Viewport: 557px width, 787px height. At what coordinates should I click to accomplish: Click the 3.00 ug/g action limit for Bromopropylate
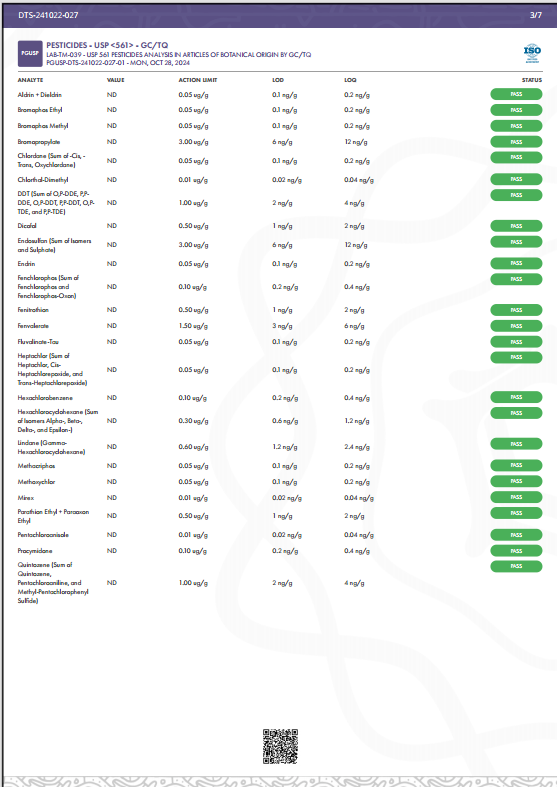pos(193,142)
